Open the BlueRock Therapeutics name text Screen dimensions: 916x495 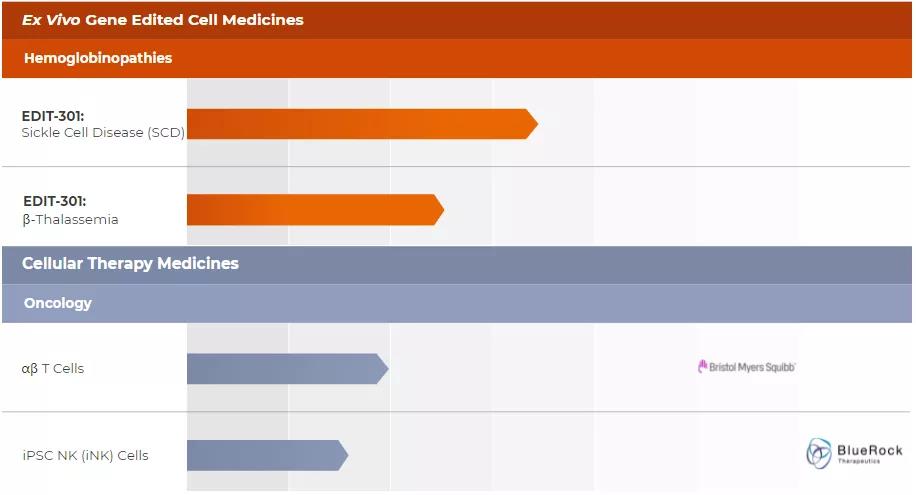tap(869, 452)
